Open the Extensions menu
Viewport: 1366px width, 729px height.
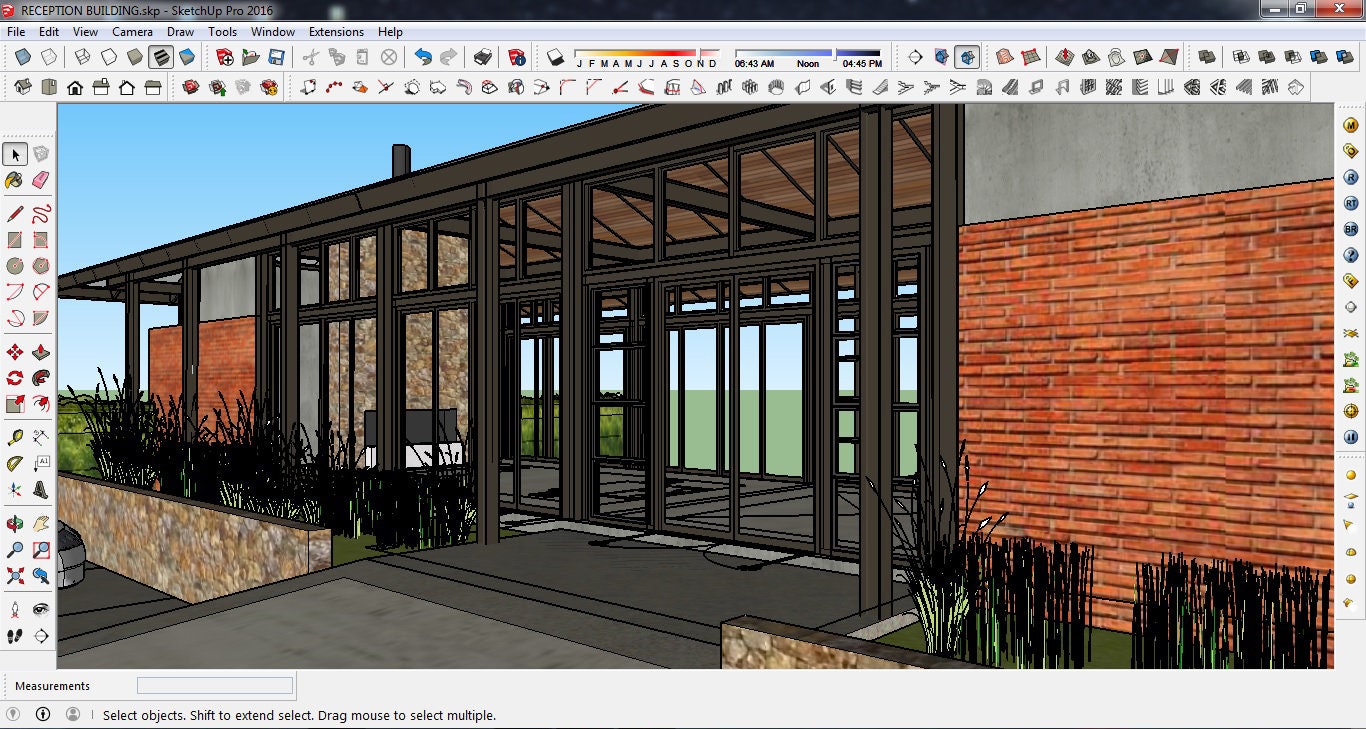click(336, 31)
